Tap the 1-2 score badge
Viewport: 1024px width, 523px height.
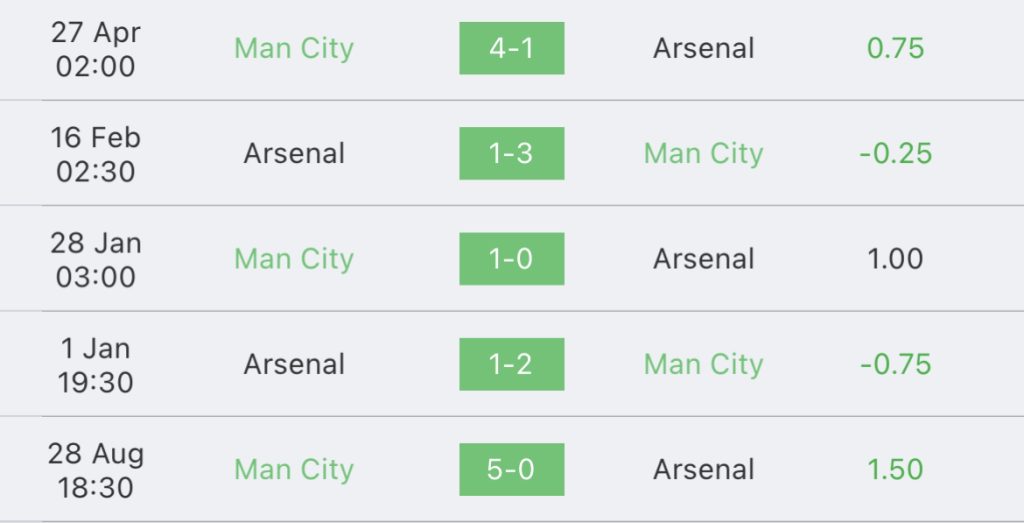[511, 364]
